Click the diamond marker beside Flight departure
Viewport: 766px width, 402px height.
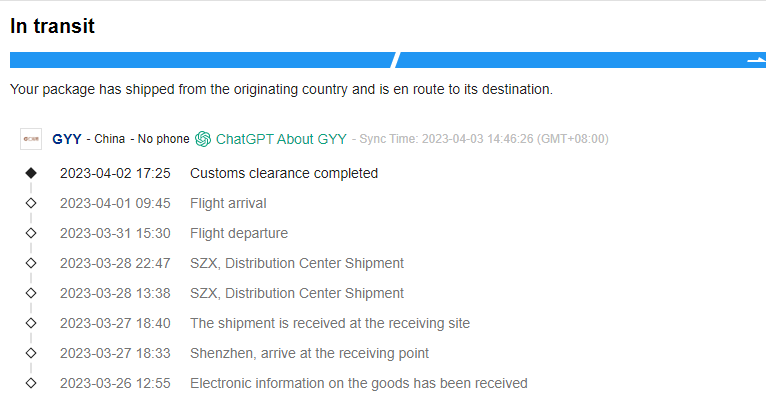click(31, 233)
